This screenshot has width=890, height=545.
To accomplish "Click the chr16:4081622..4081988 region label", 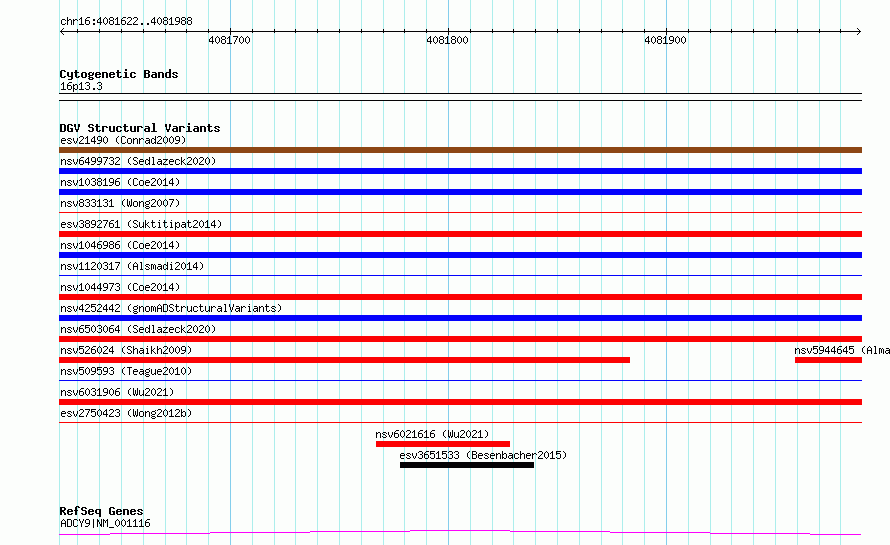I will pyautogui.click(x=126, y=21).
